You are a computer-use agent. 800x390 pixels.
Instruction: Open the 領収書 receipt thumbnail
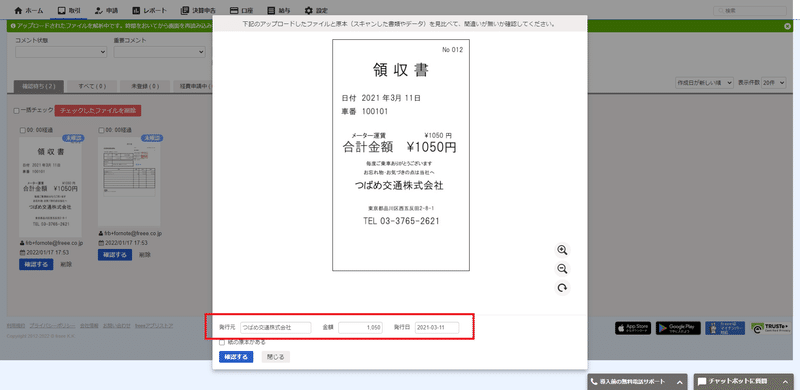coord(50,186)
